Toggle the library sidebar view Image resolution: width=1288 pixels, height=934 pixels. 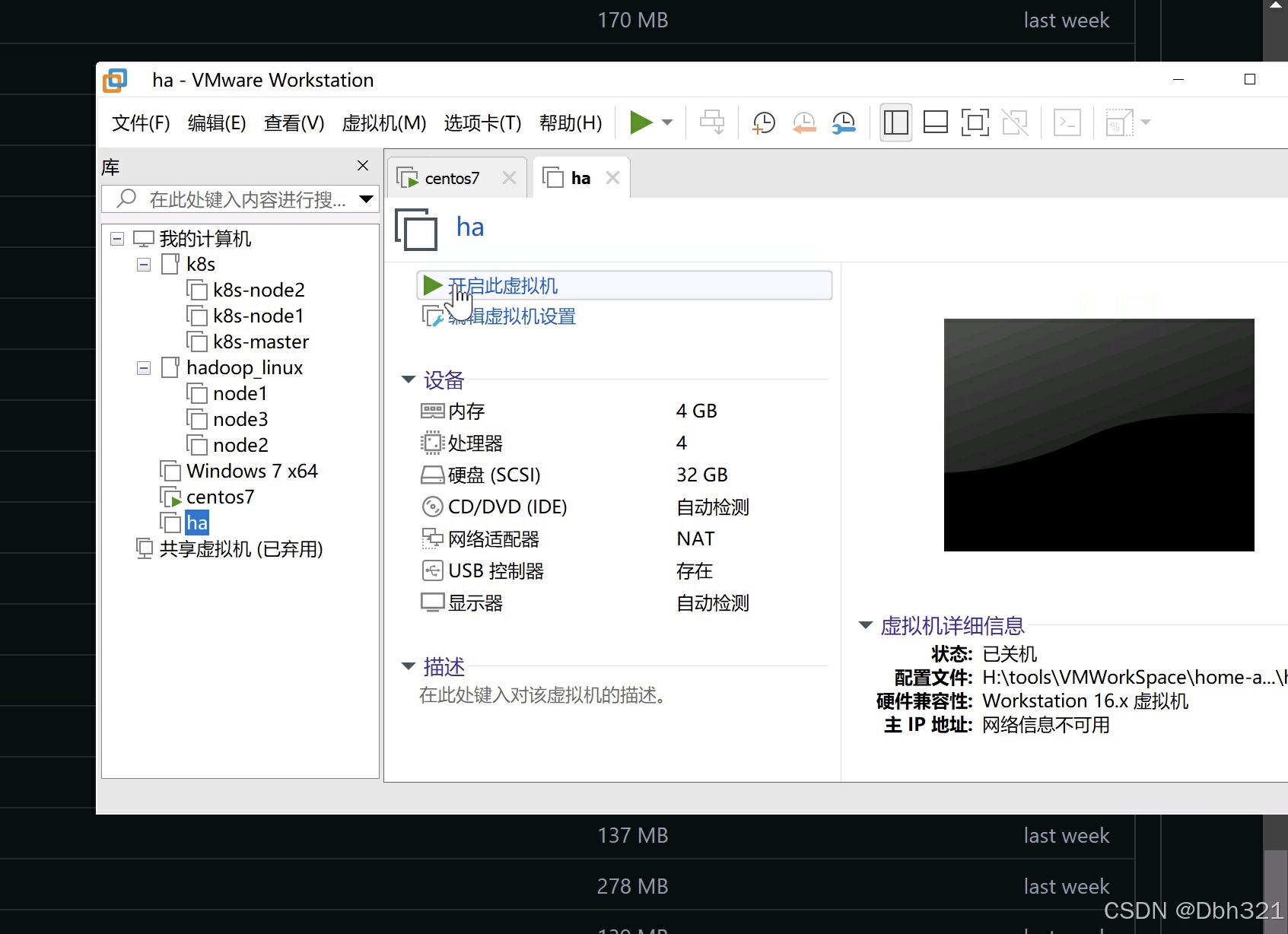[x=895, y=122]
